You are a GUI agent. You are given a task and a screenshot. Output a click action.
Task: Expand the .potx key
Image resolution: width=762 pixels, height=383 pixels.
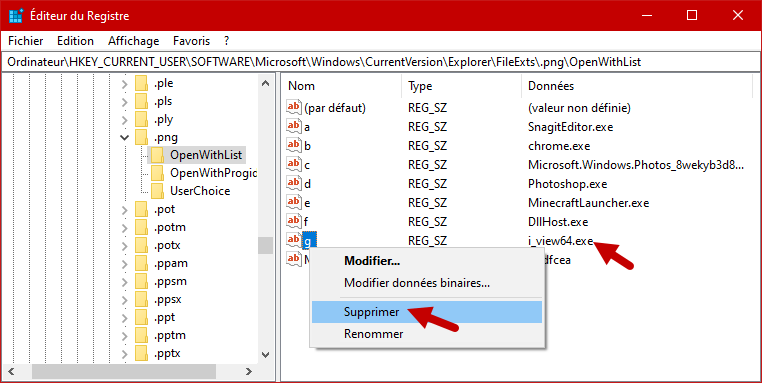coord(125,245)
